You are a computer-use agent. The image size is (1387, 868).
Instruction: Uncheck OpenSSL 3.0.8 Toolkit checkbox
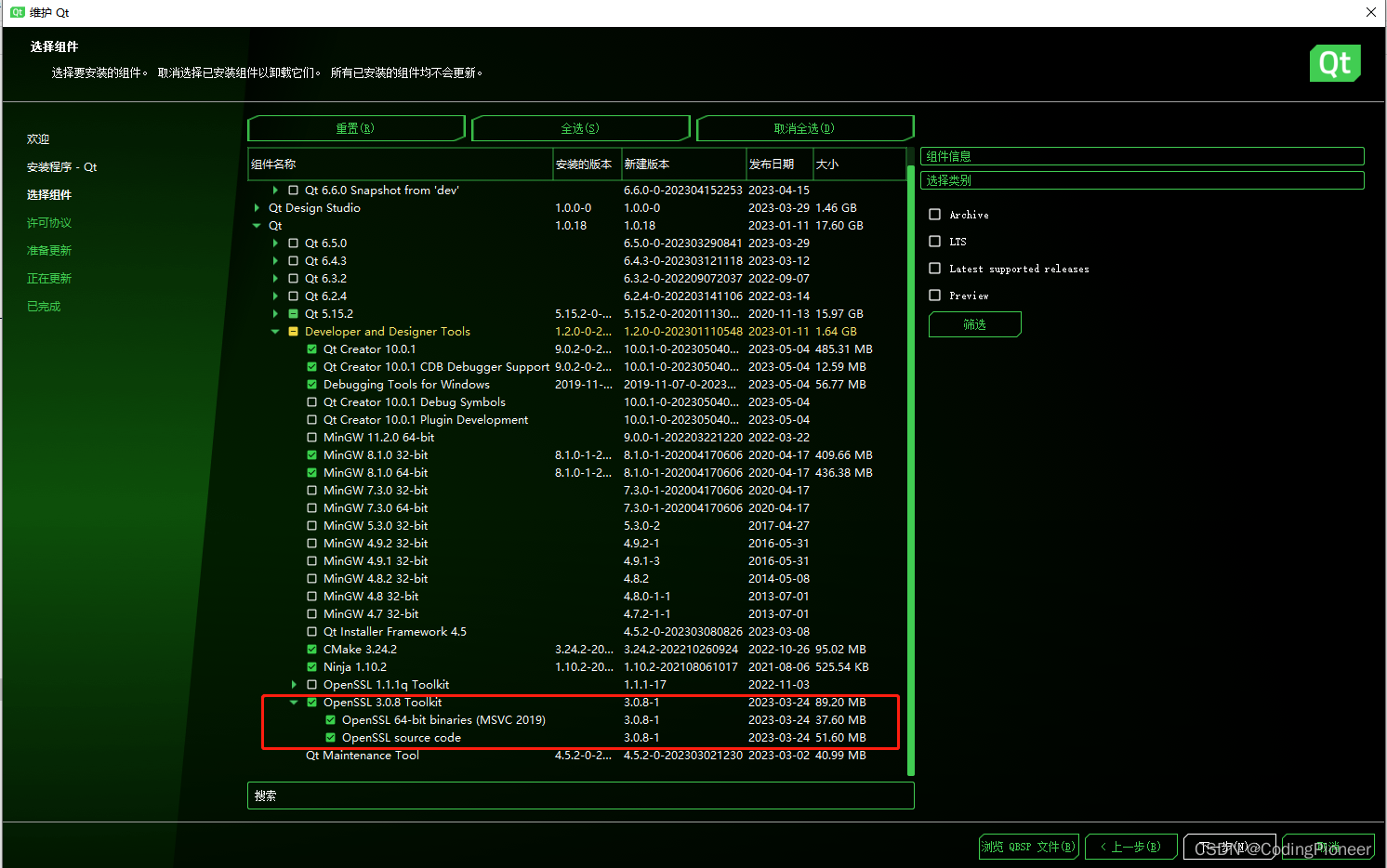312,703
